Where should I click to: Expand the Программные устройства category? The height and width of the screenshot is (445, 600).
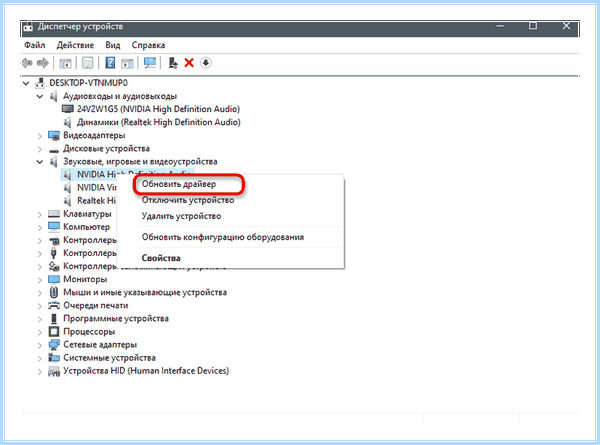[x=39, y=319]
